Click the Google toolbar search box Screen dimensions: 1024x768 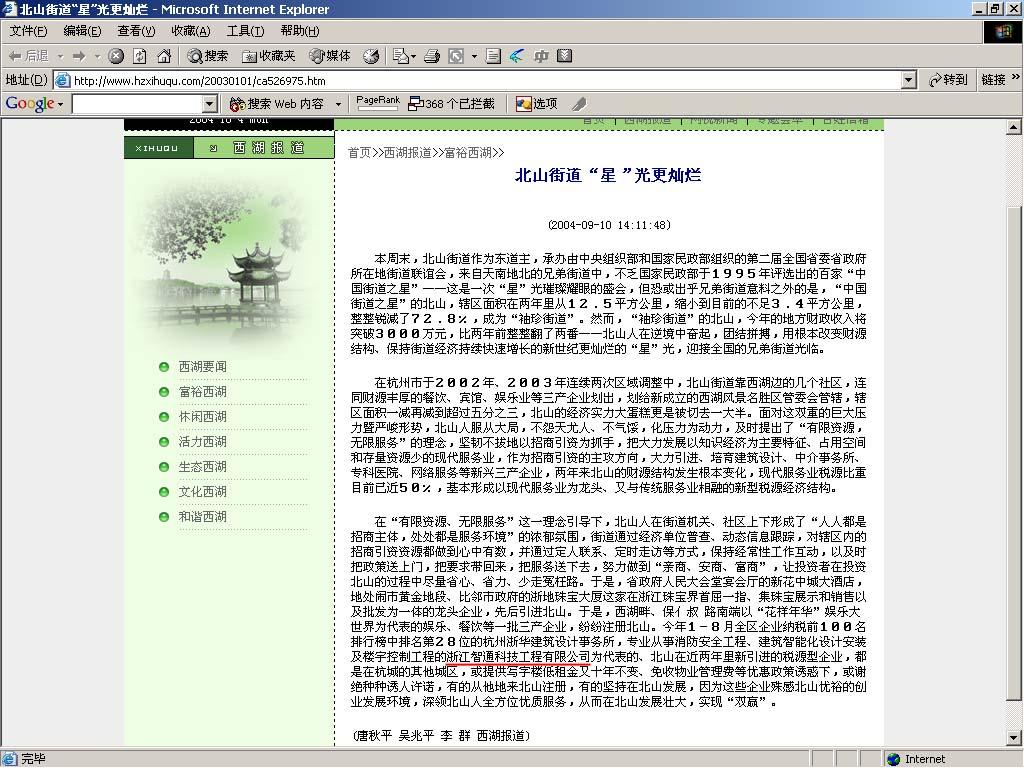click(x=137, y=104)
